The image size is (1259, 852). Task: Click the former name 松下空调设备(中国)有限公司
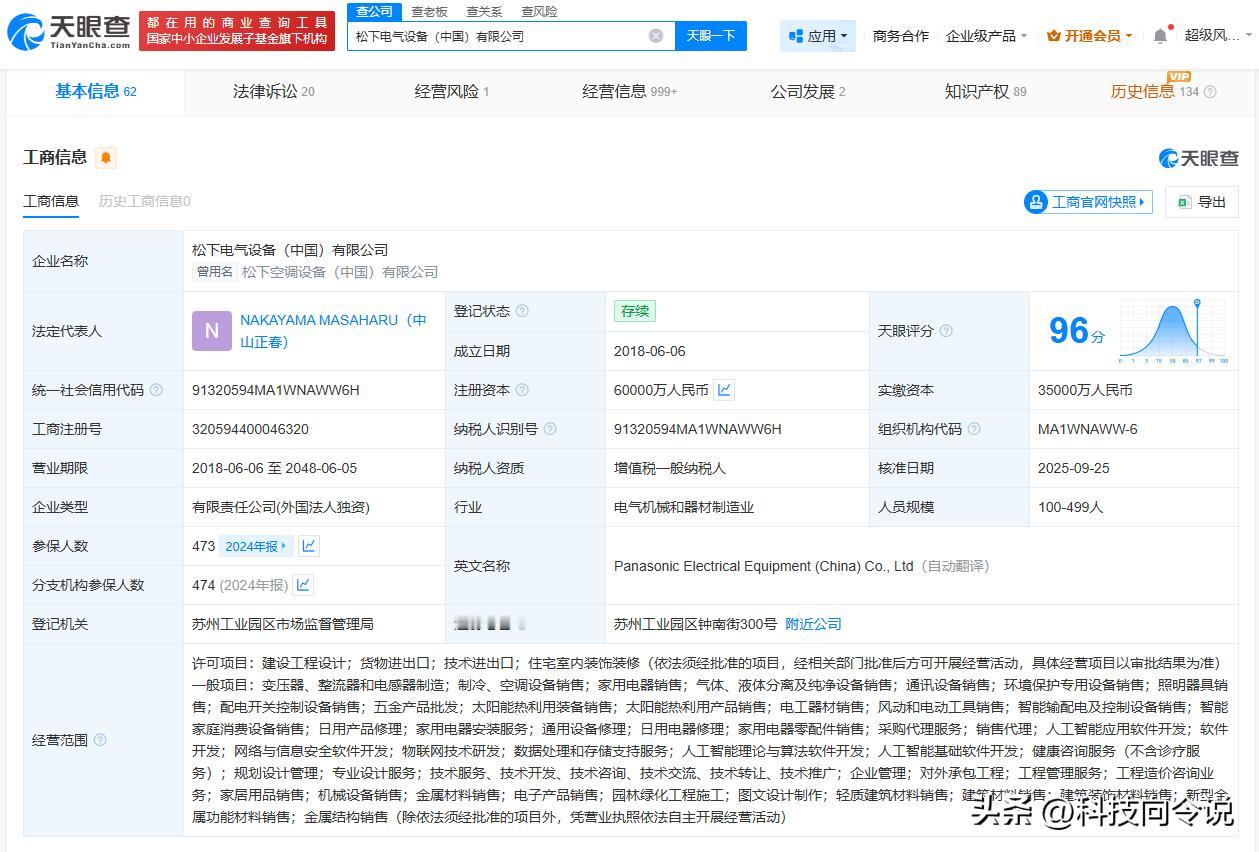(x=340, y=272)
